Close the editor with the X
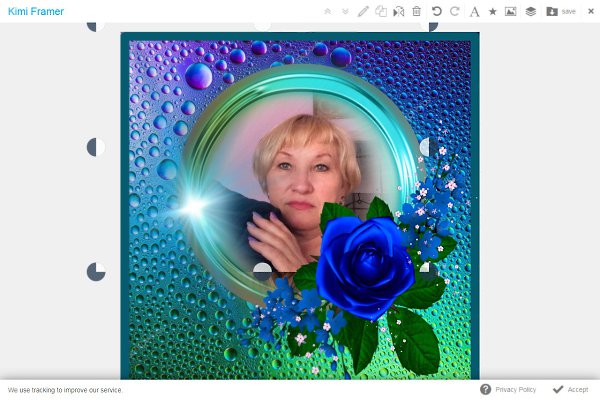The height and width of the screenshot is (400, 600). [590, 11]
